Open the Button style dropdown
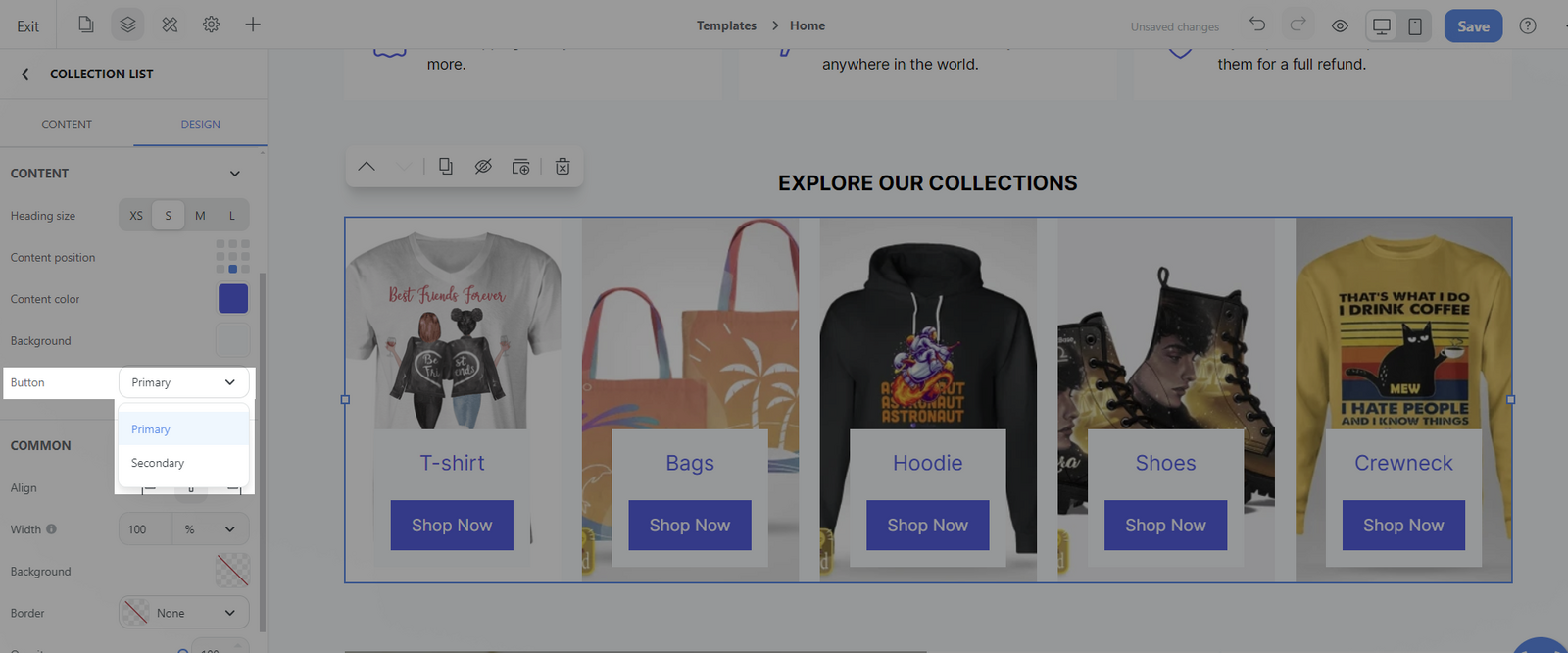Screen dimensions: 1568x653 [x=183, y=382]
